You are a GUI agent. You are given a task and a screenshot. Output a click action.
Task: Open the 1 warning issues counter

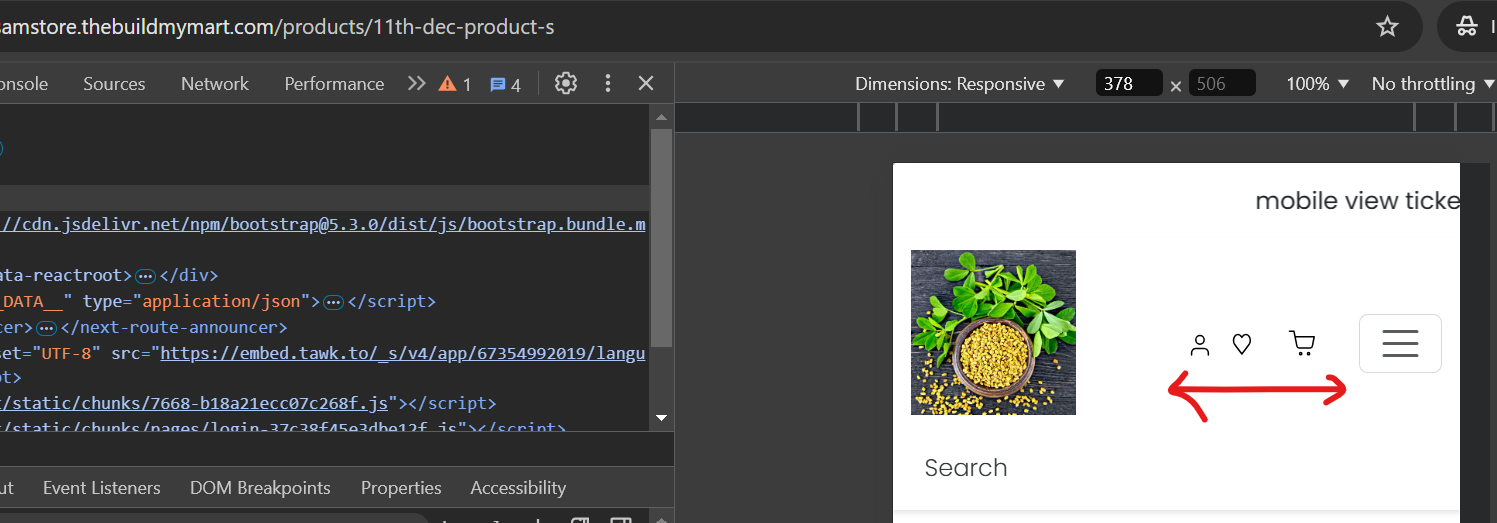(455, 85)
